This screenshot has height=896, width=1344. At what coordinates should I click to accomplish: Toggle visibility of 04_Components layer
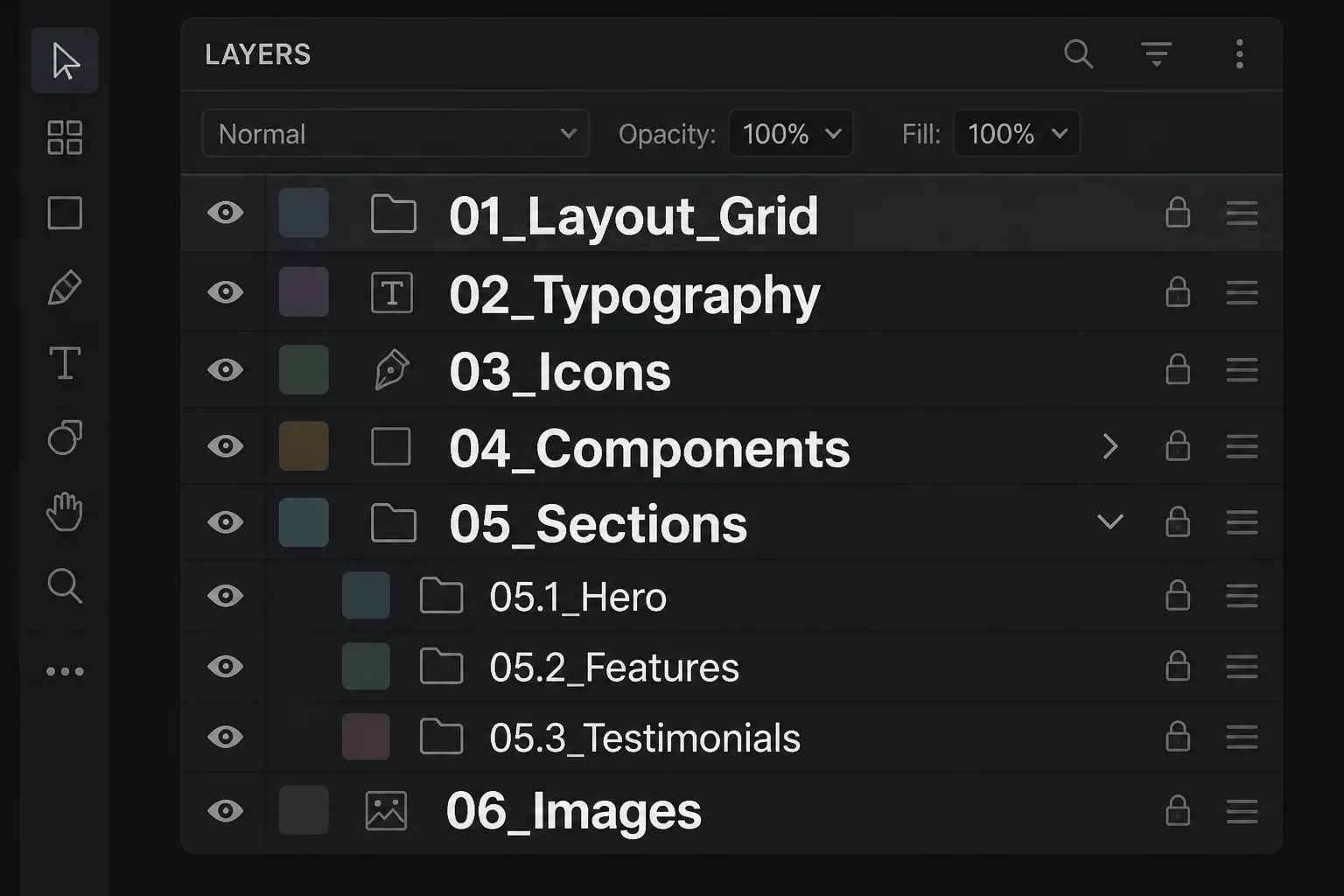coord(226,446)
